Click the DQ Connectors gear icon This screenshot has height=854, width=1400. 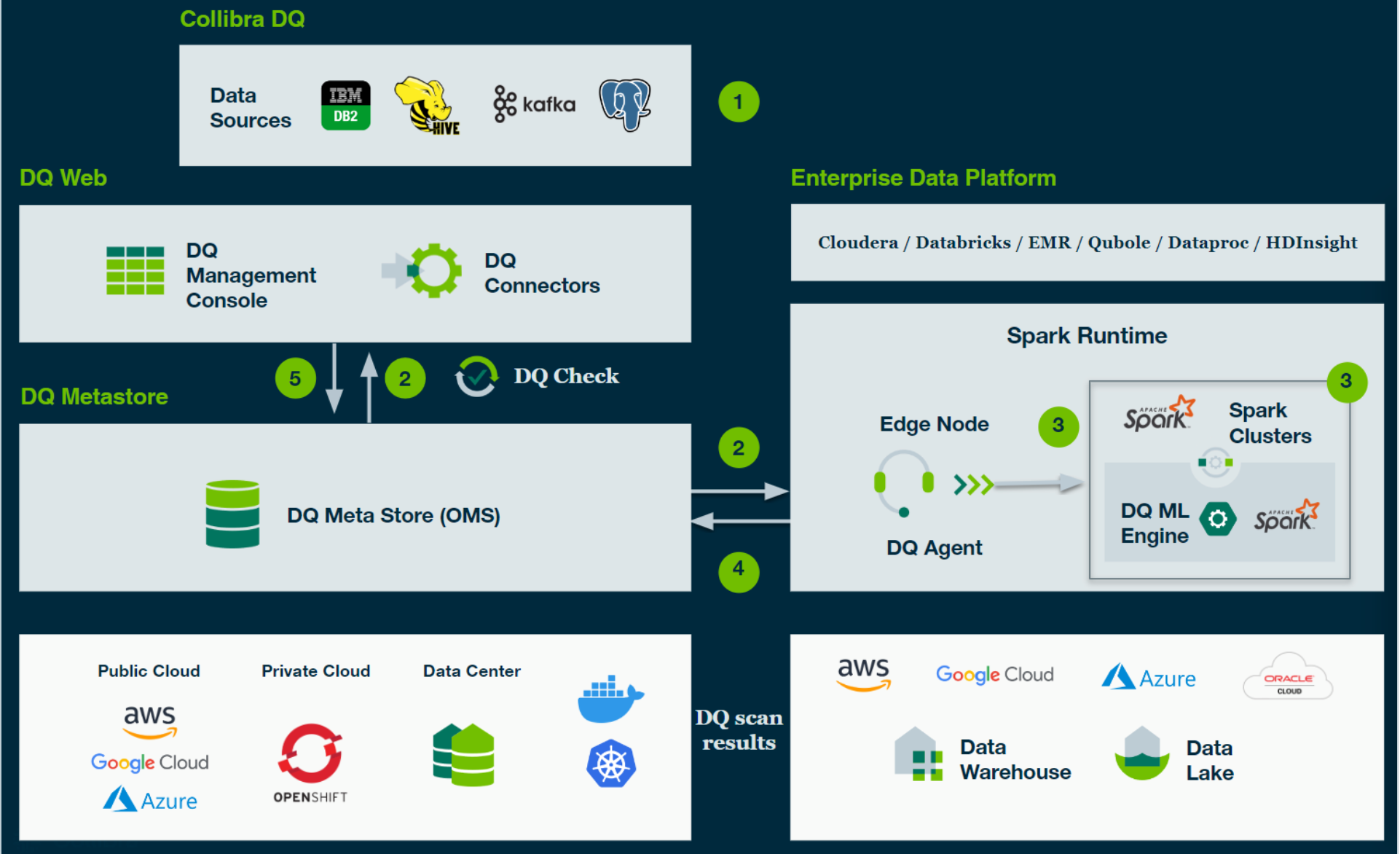433,270
